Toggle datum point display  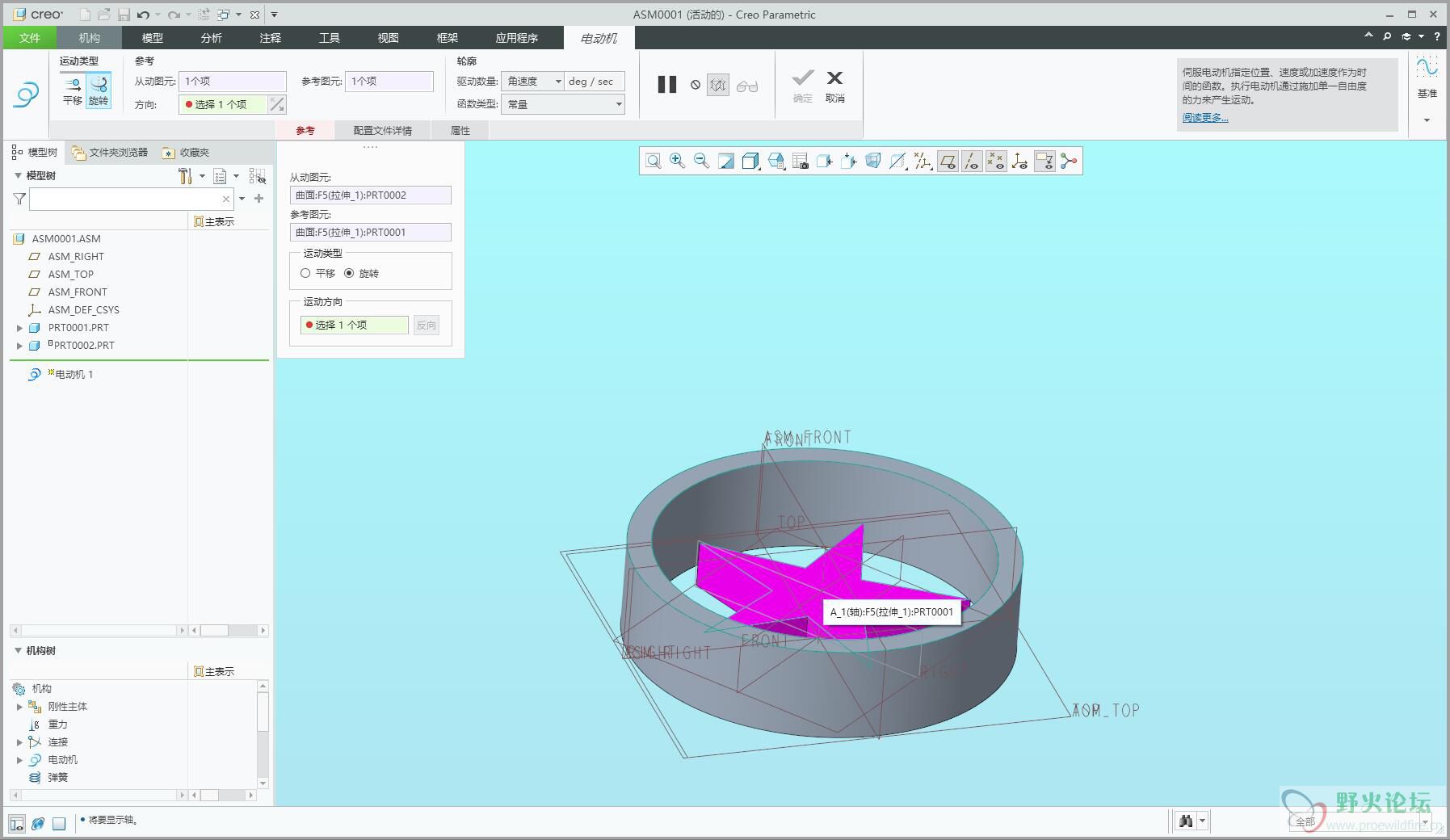coord(996,162)
